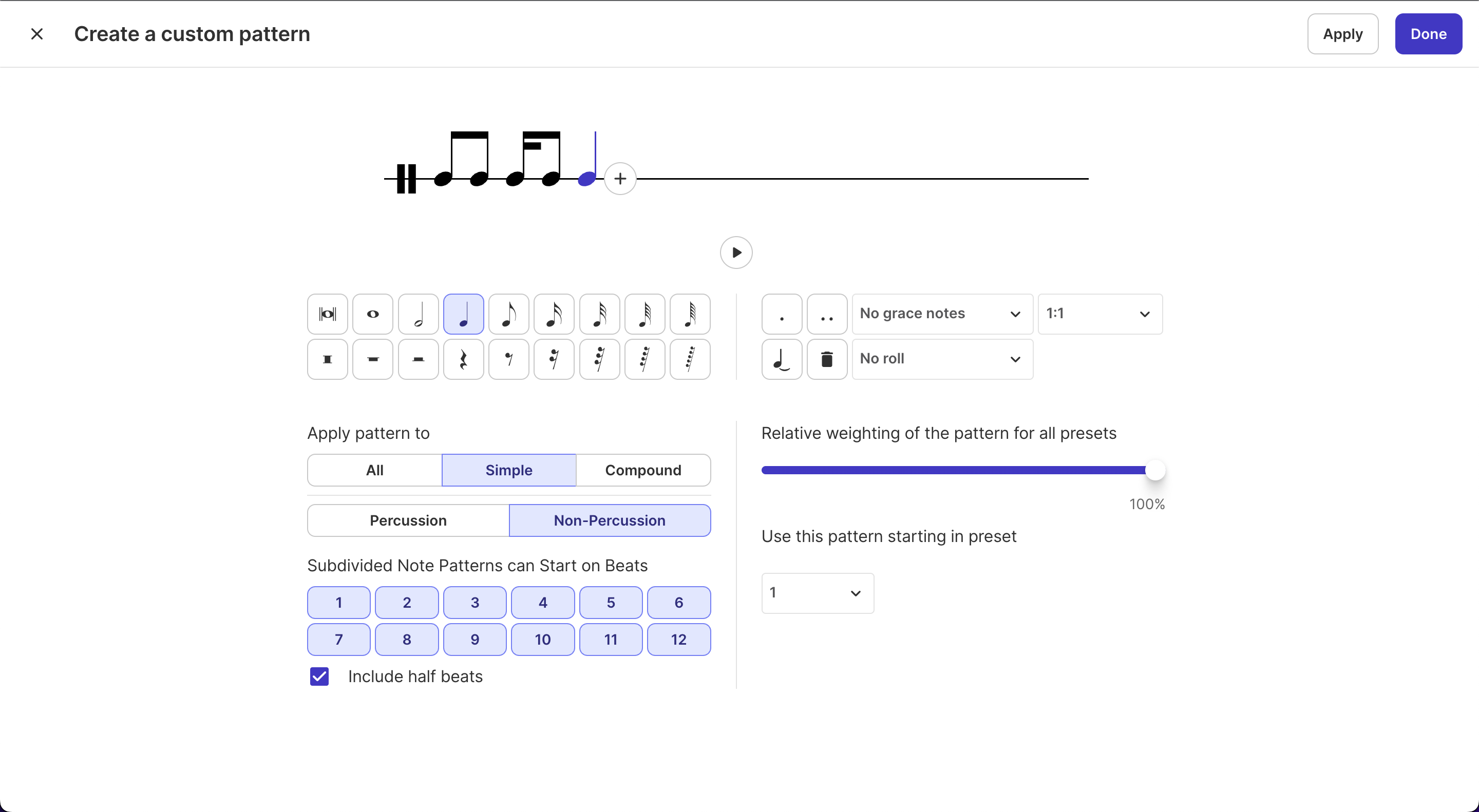Toggle beat 5 start position

[x=610, y=603]
